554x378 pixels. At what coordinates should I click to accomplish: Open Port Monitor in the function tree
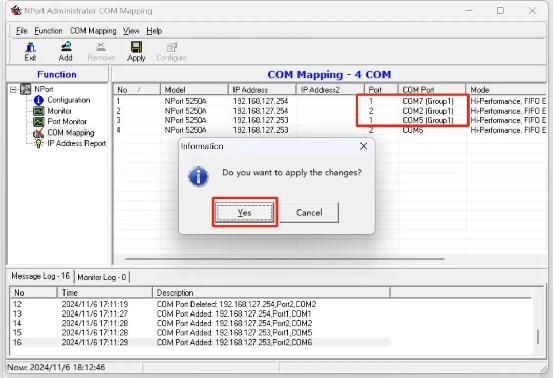coord(67,122)
